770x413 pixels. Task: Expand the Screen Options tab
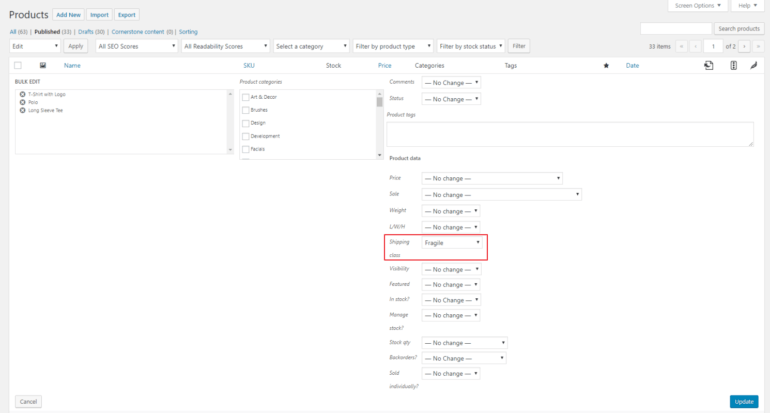click(697, 5)
